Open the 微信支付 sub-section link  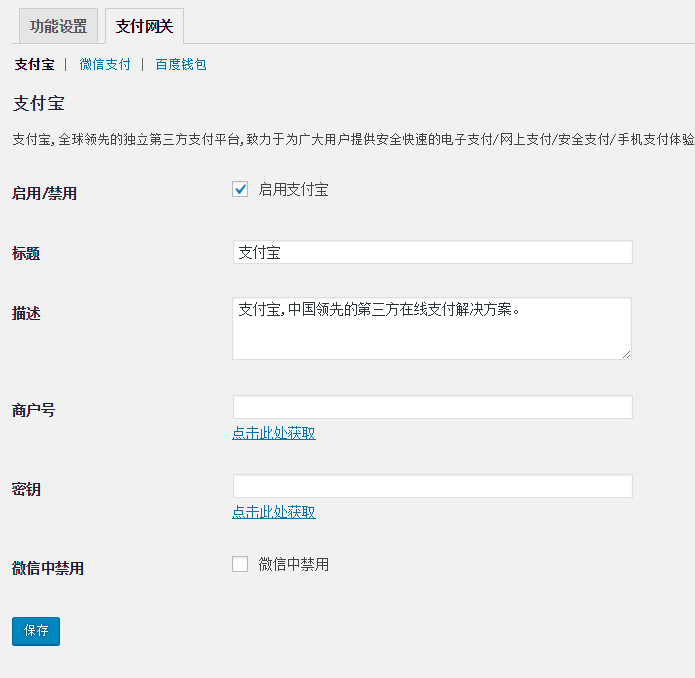[x=105, y=65]
